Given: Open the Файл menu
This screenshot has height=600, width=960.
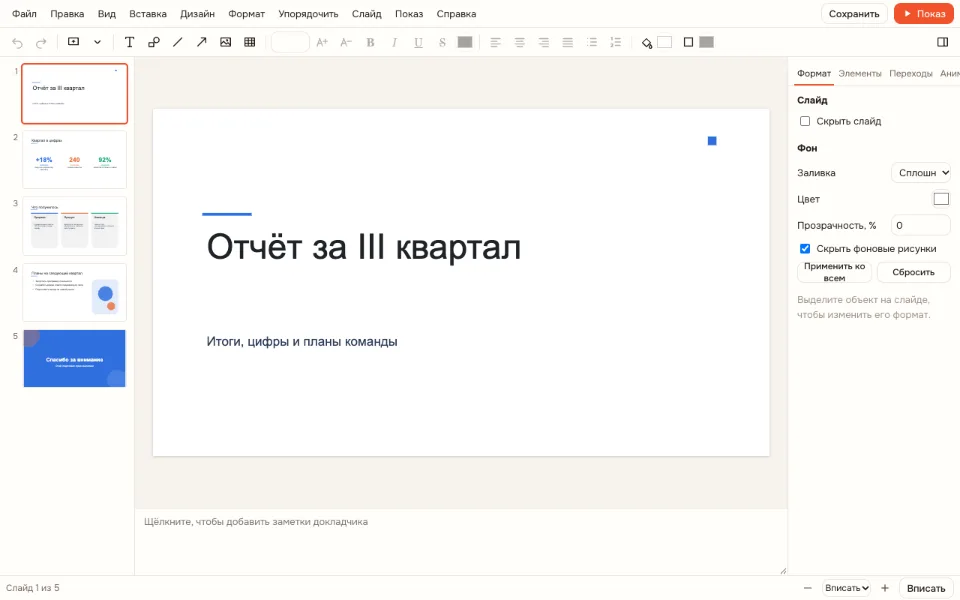Looking at the screenshot, I should (24, 13).
